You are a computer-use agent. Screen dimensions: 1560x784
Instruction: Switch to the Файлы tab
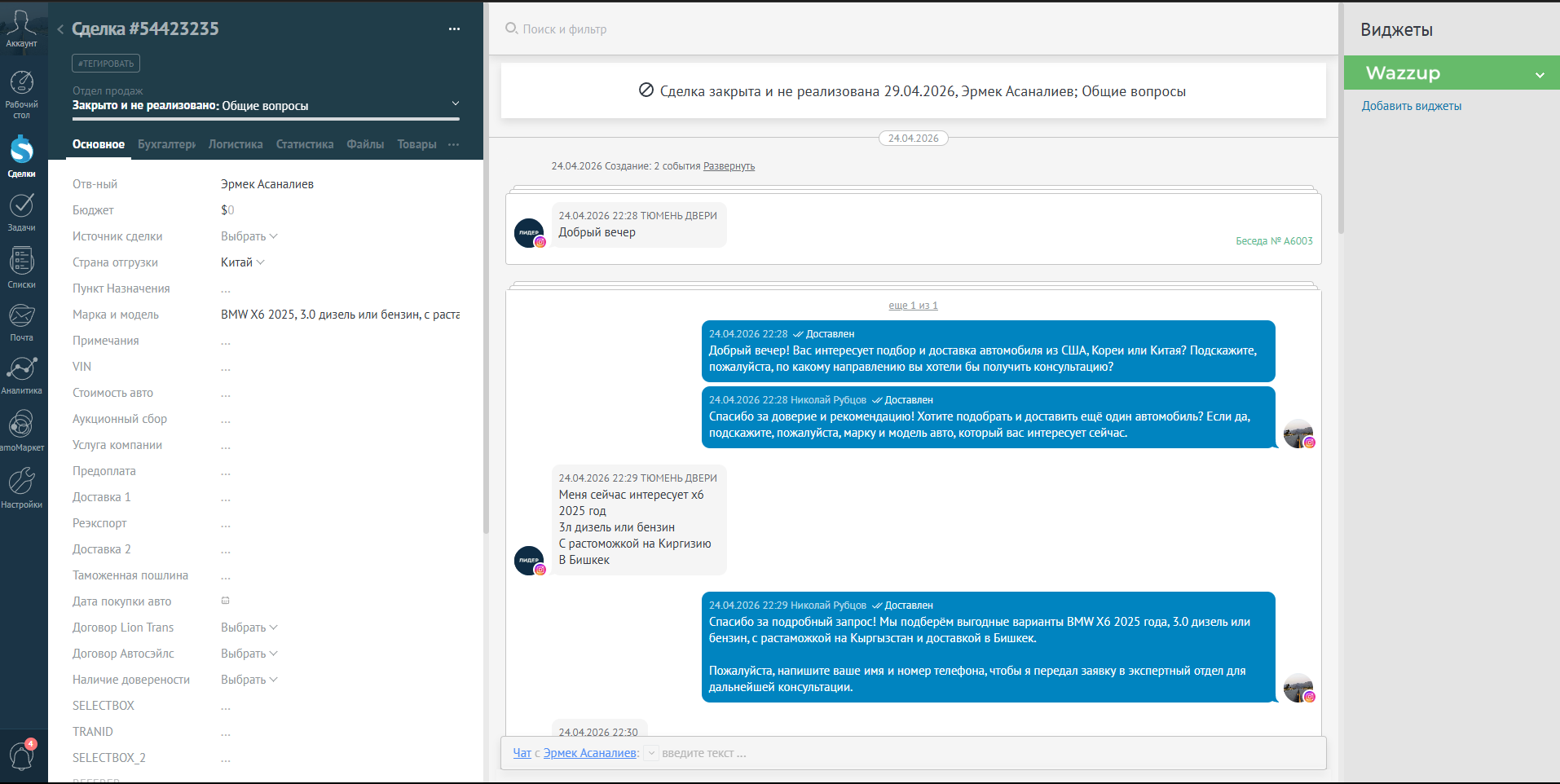(365, 144)
